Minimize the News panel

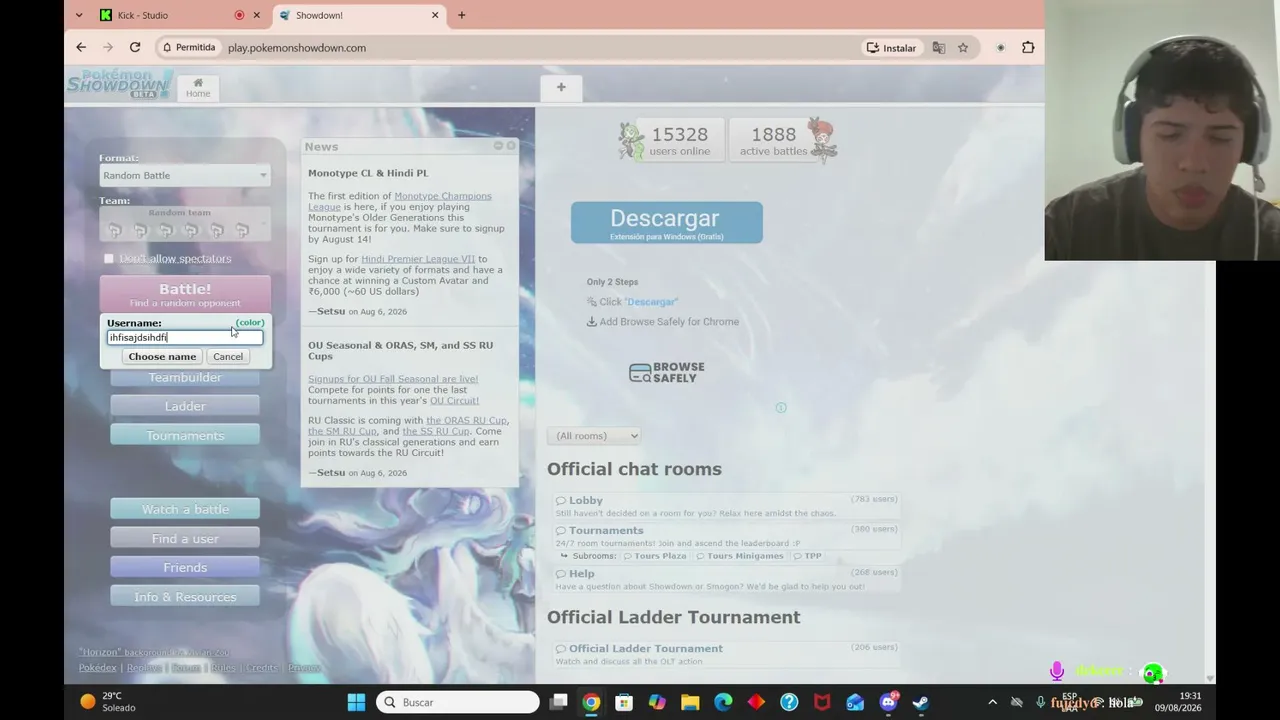(x=498, y=146)
